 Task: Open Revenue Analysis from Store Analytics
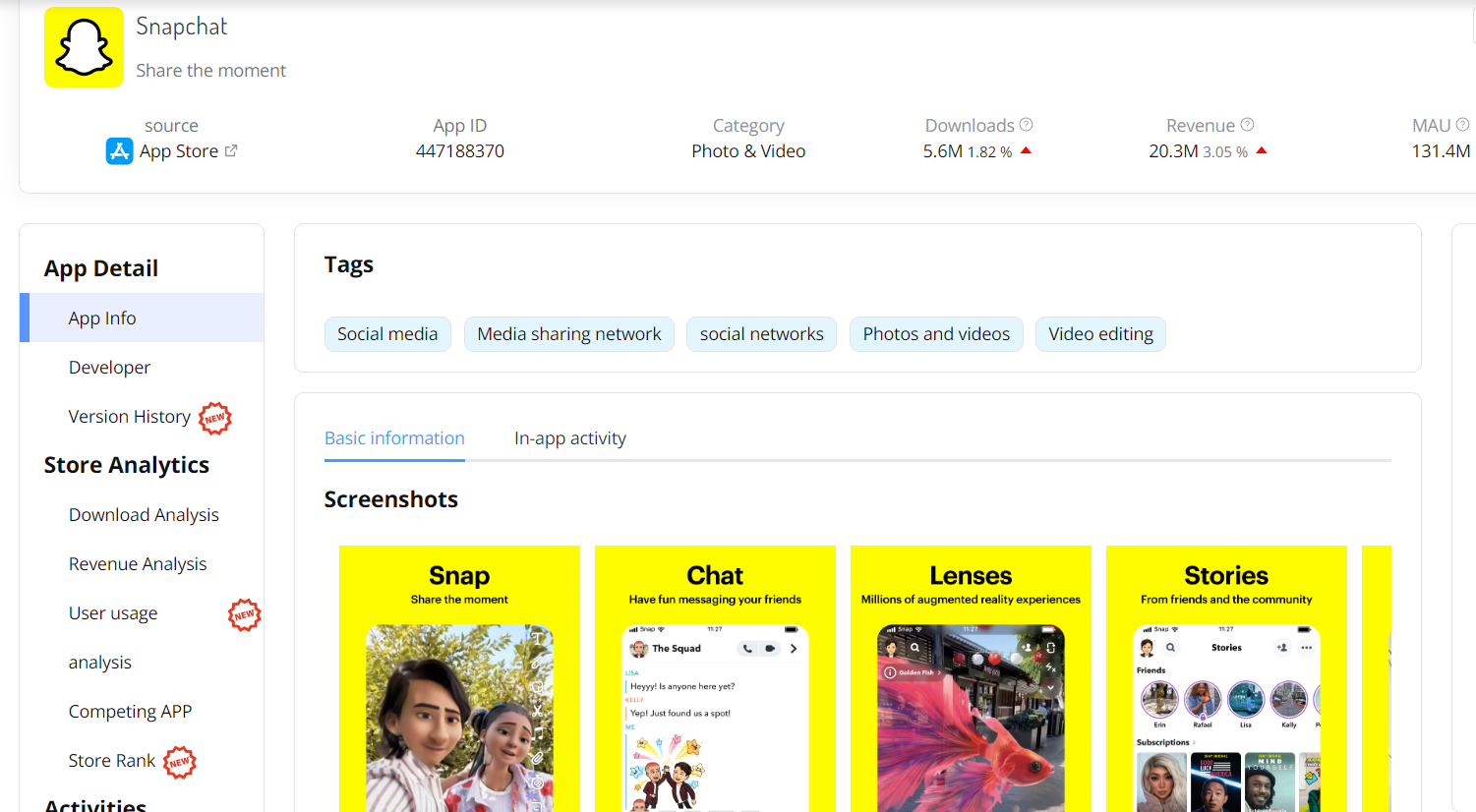point(137,563)
